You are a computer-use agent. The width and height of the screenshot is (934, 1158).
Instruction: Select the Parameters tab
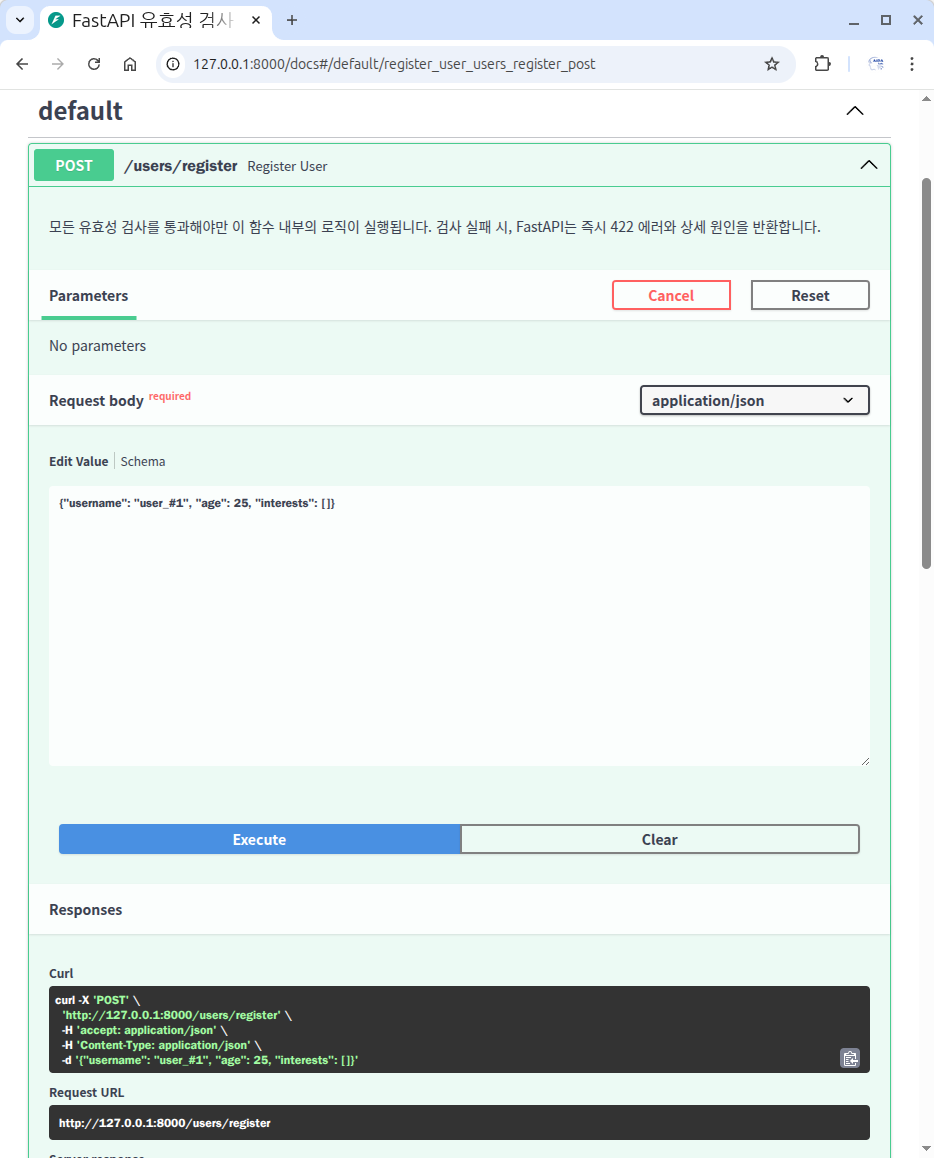pyautogui.click(x=89, y=295)
